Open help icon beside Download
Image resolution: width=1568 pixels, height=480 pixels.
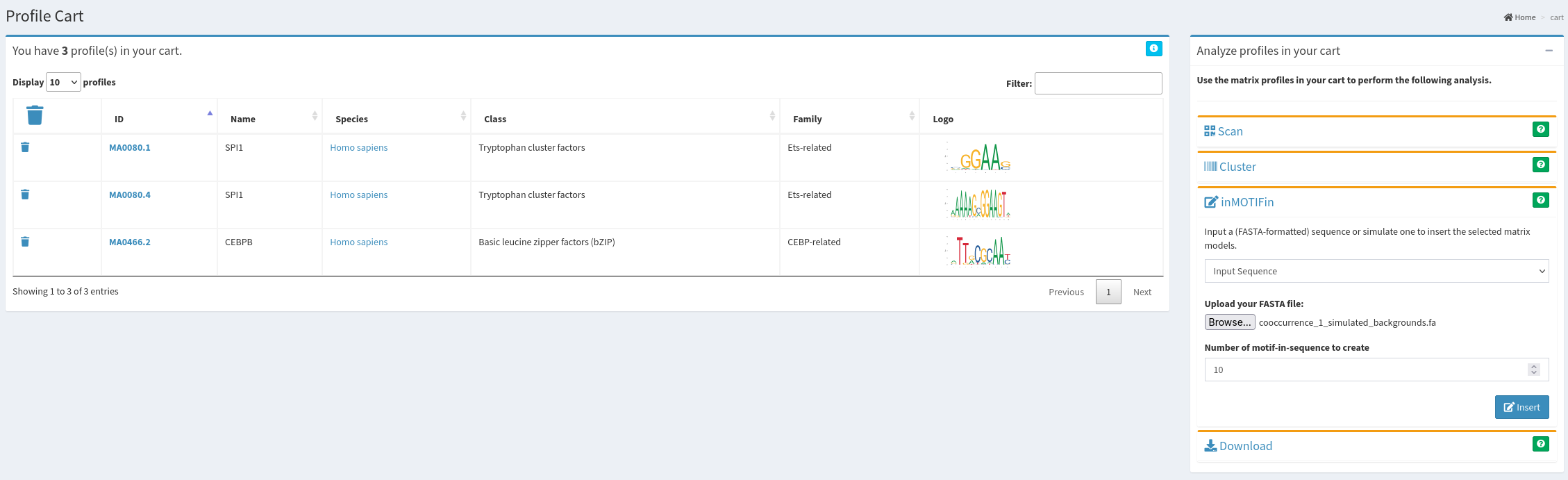(x=1540, y=444)
